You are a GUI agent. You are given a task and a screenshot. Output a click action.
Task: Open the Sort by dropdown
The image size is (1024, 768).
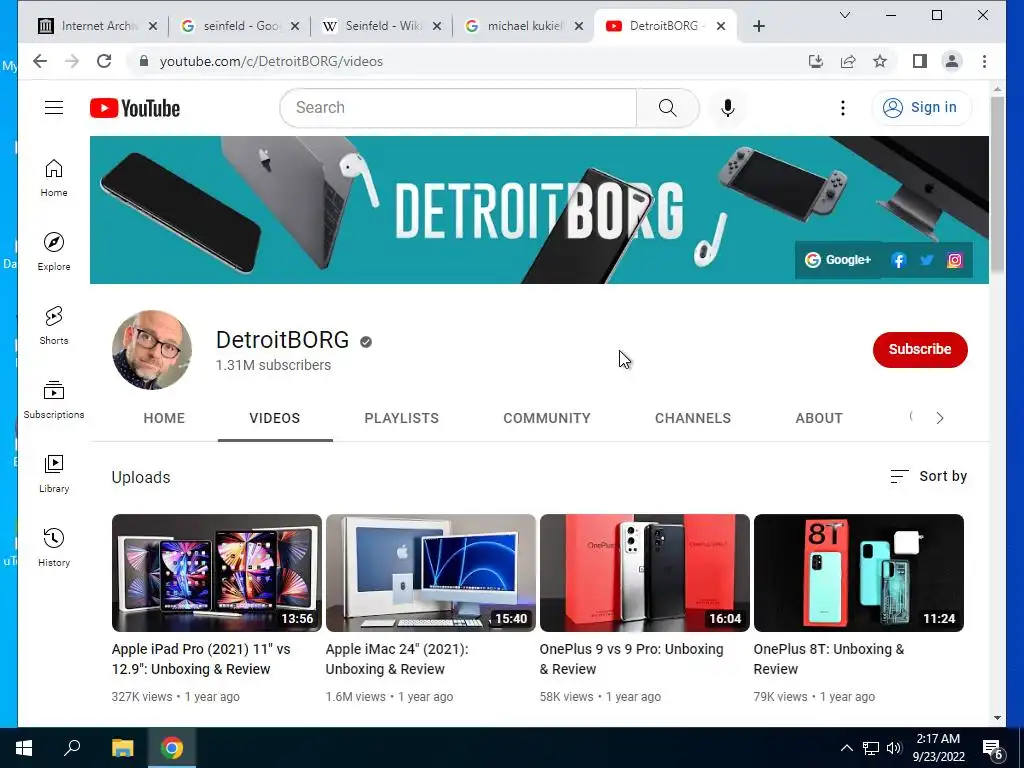[928, 477]
